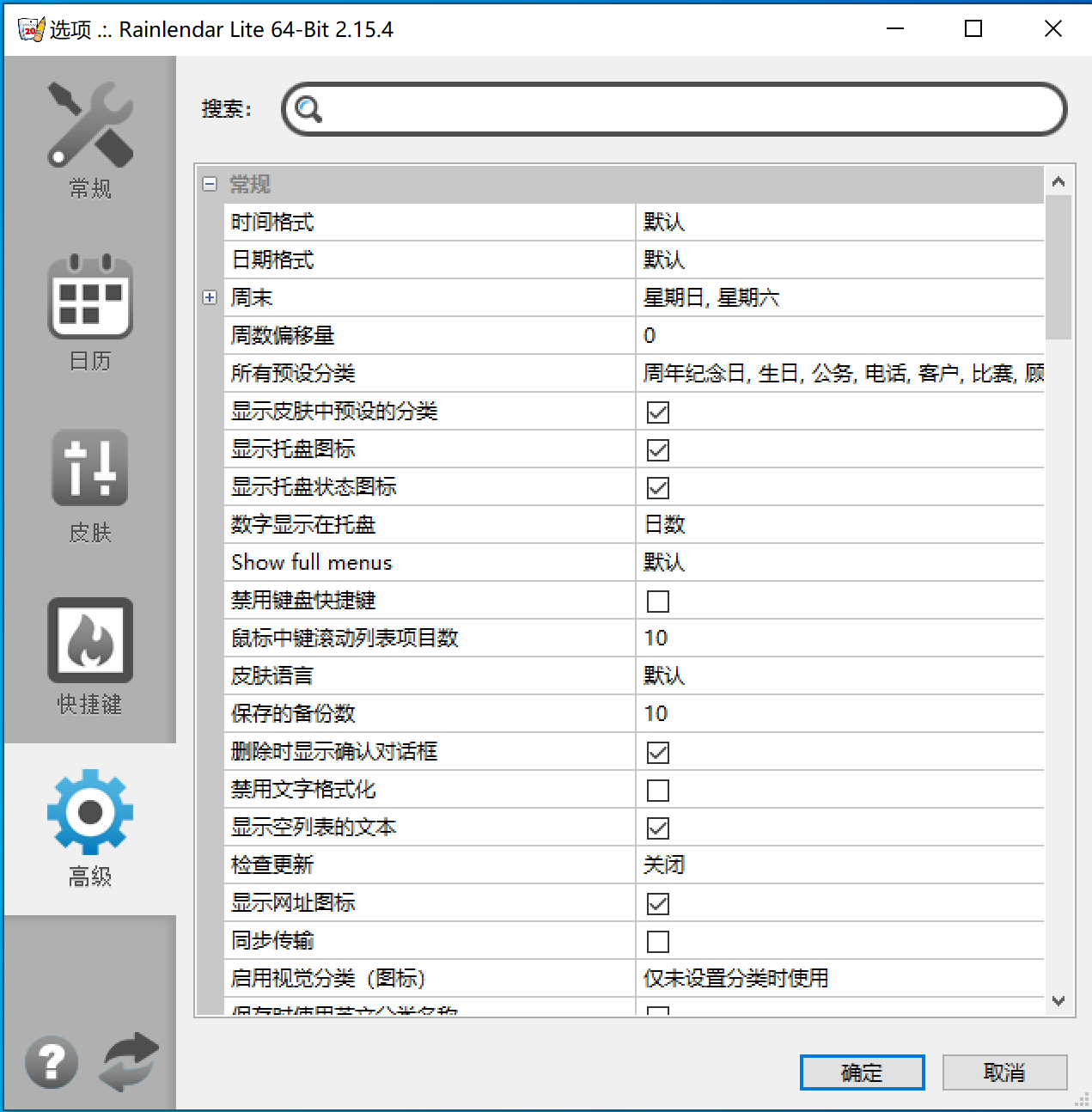The image size is (1092, 1112).
Task: Toggle 显示托盘图标 checkbox
Action: pyautogui.click(x=658, y=449)
